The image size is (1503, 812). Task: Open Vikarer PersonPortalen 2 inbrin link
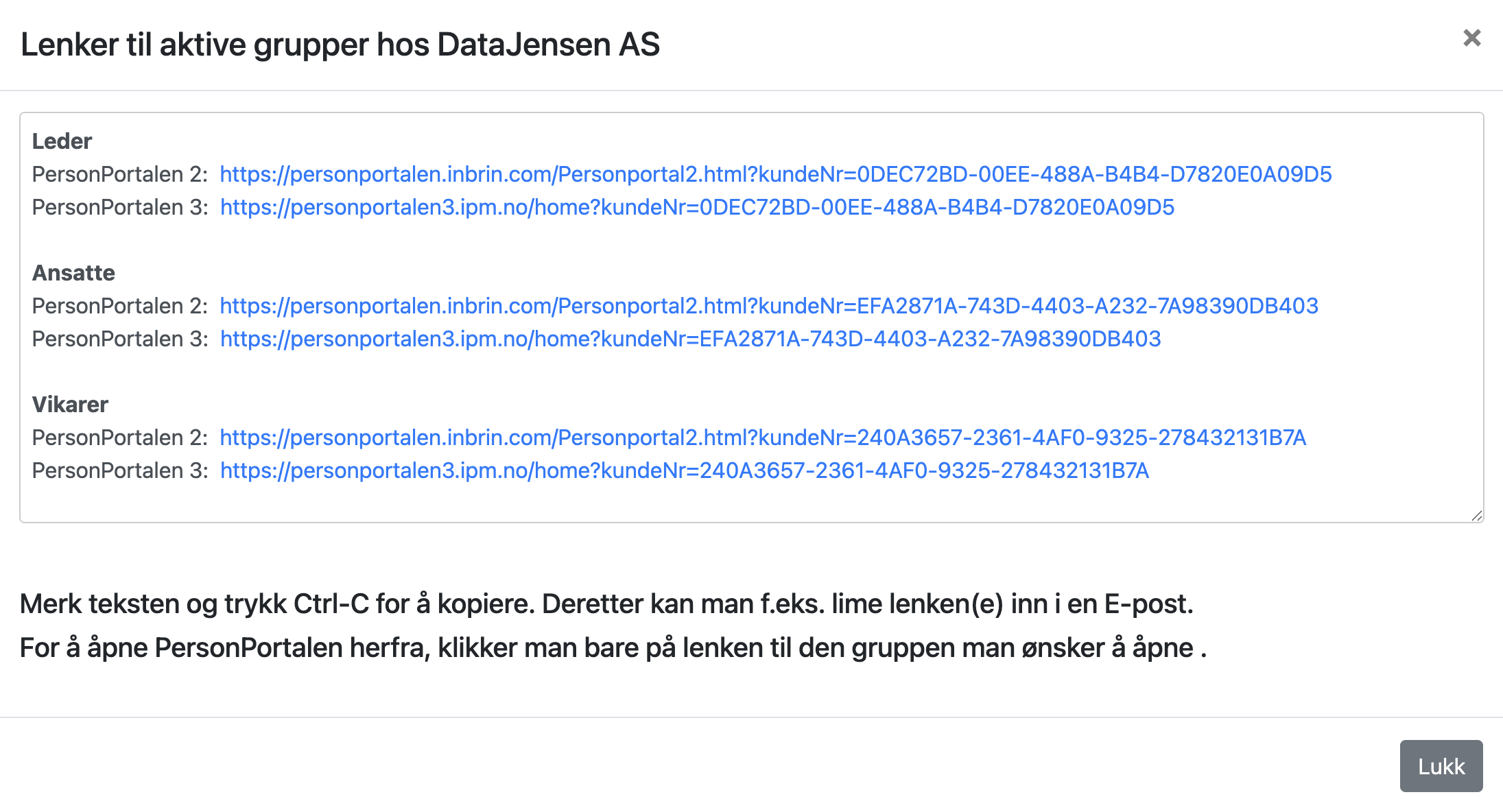click(x=763, y=438)
